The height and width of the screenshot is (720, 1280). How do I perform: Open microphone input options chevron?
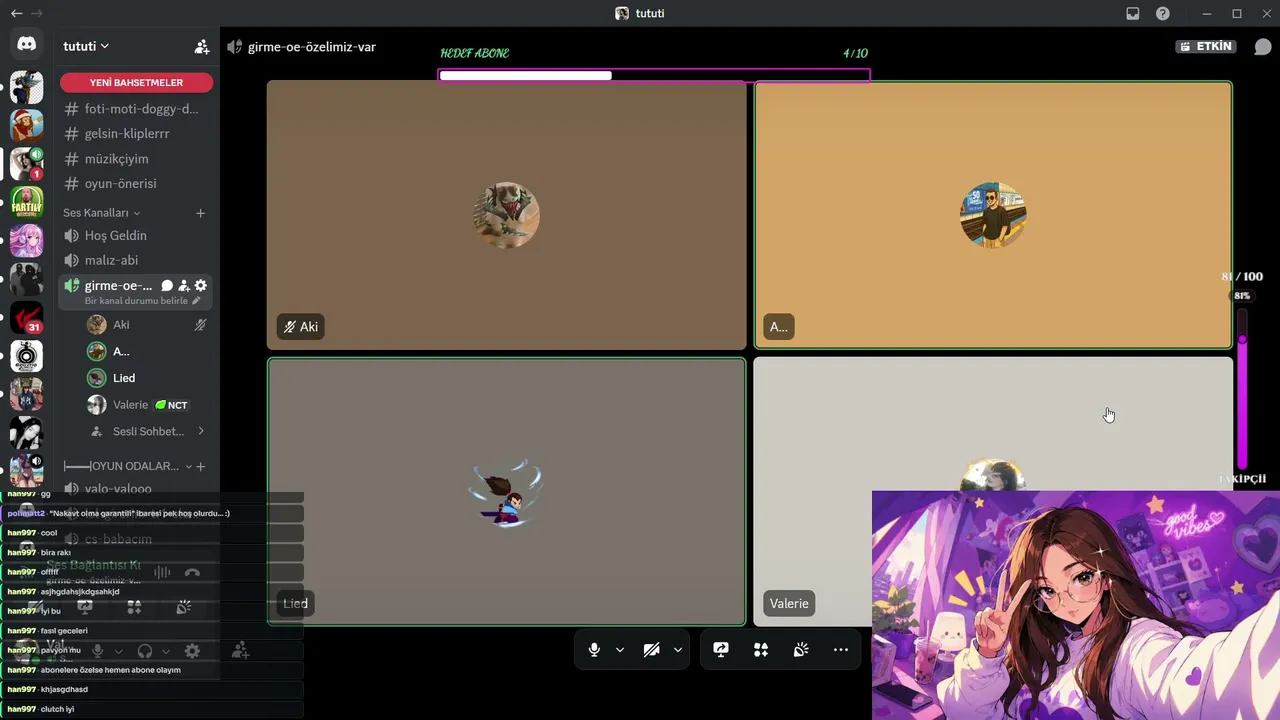click(x=620, y=650)
